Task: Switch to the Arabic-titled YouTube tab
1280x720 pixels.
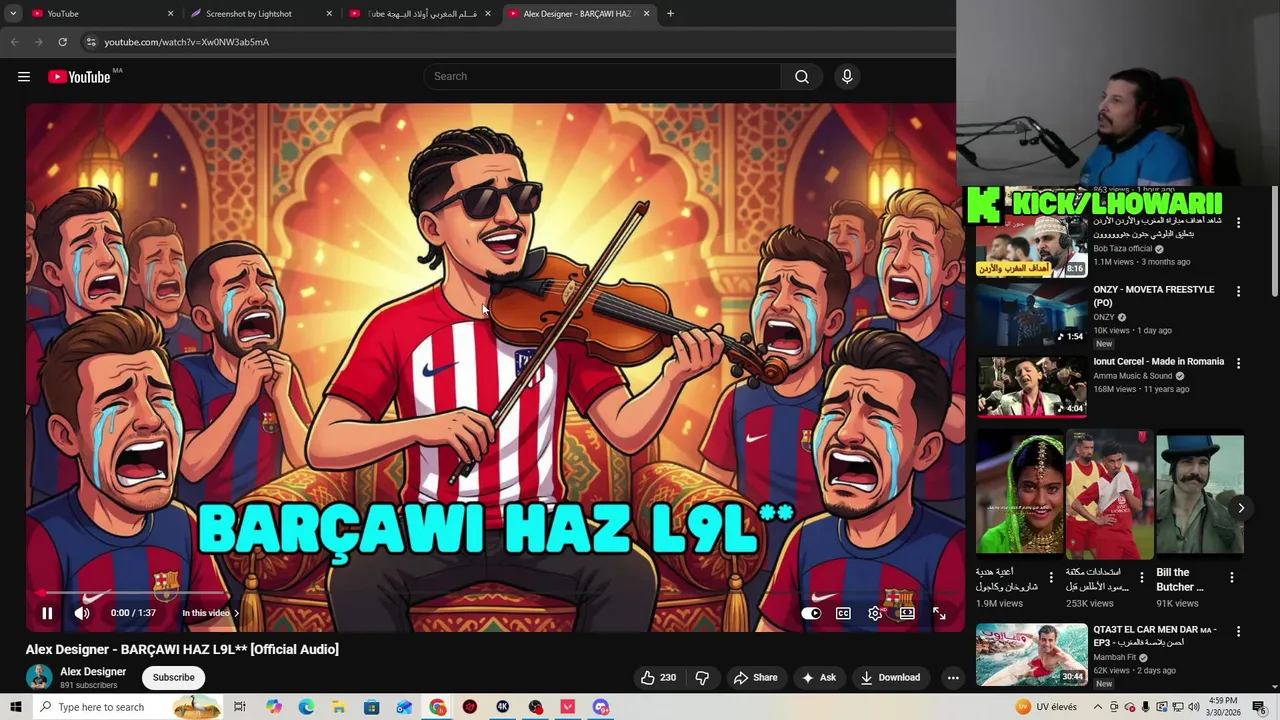Action: [420, 14]
